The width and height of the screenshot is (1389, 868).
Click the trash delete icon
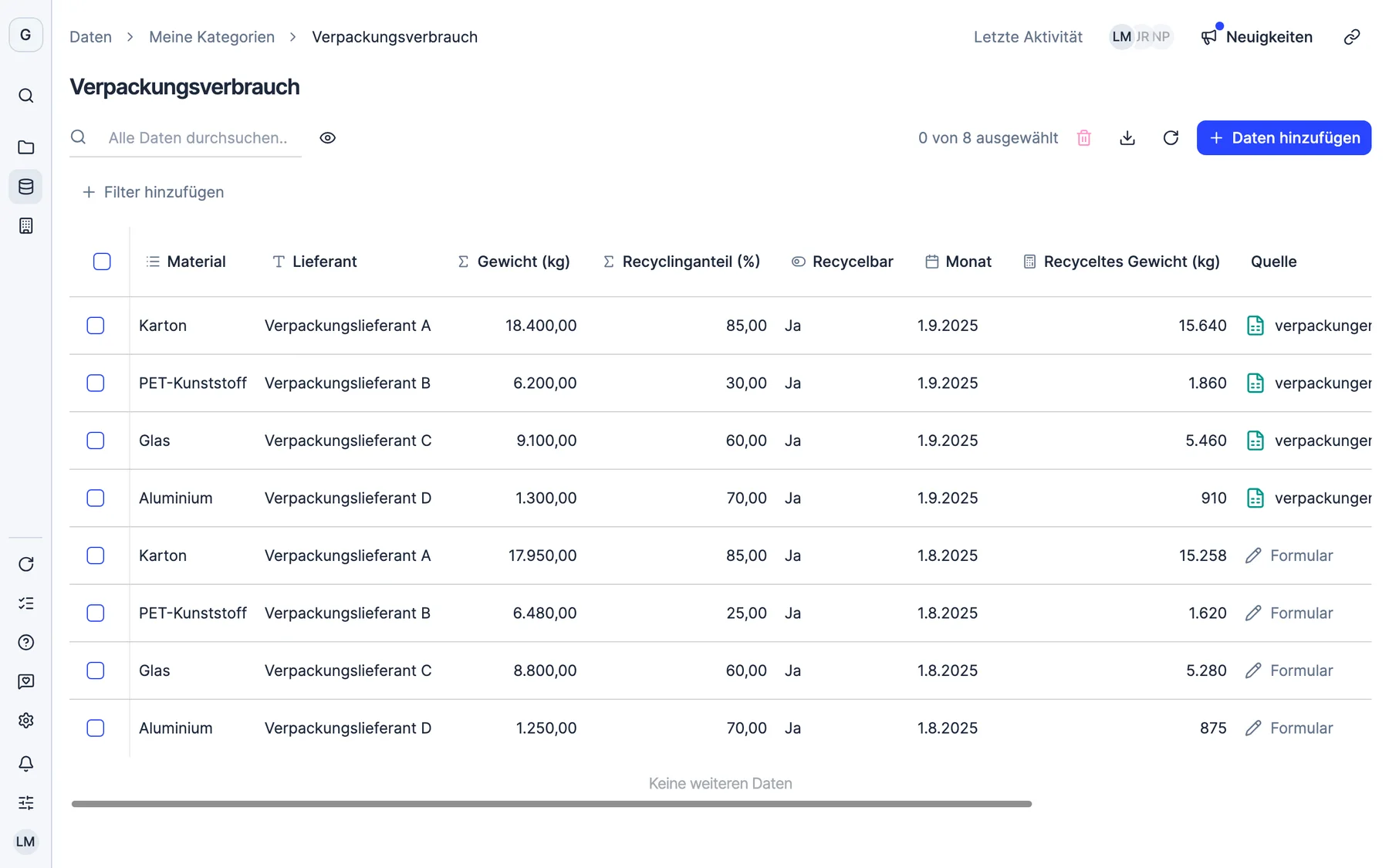coord(1084,138)
